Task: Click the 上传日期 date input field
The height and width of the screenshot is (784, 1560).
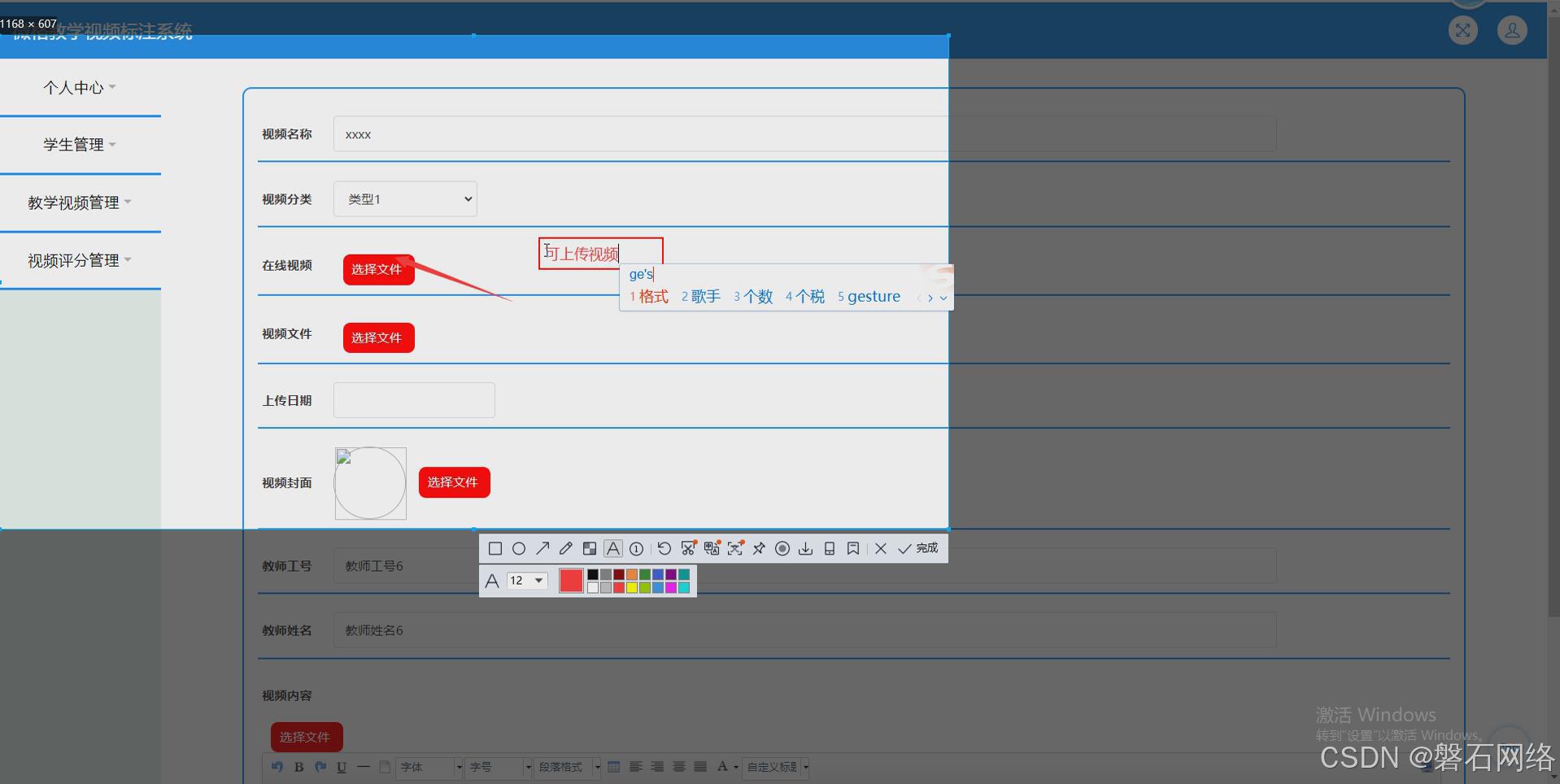Action: click(x=413, y=399)
